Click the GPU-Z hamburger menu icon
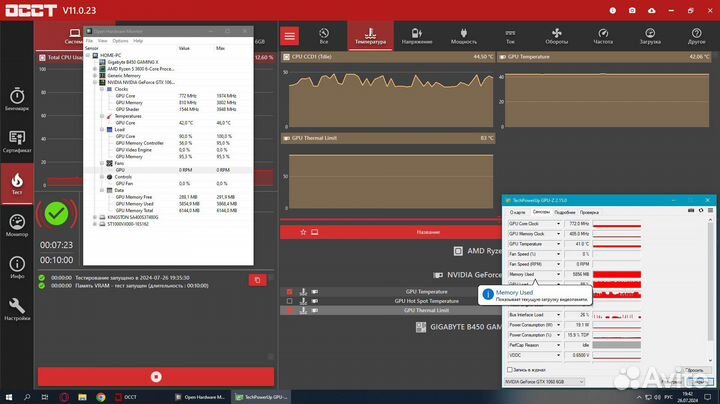Viewport: 720px width, 404px height. [710, 210]
